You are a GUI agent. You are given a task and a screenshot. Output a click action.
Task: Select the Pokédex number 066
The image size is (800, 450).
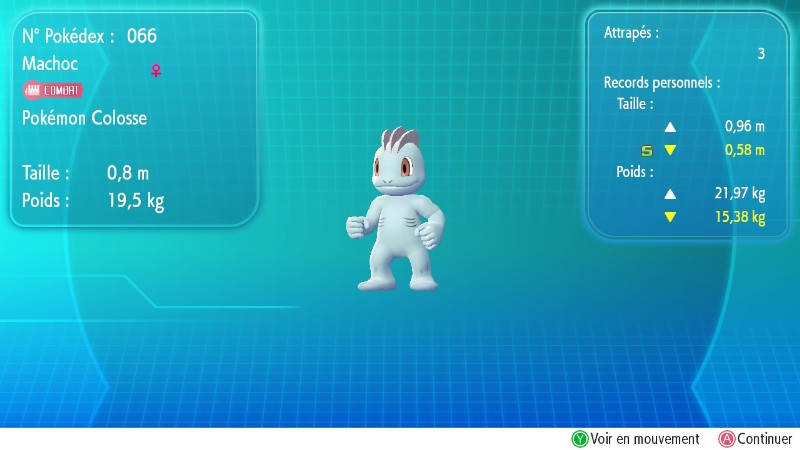[x=142, y=37]
